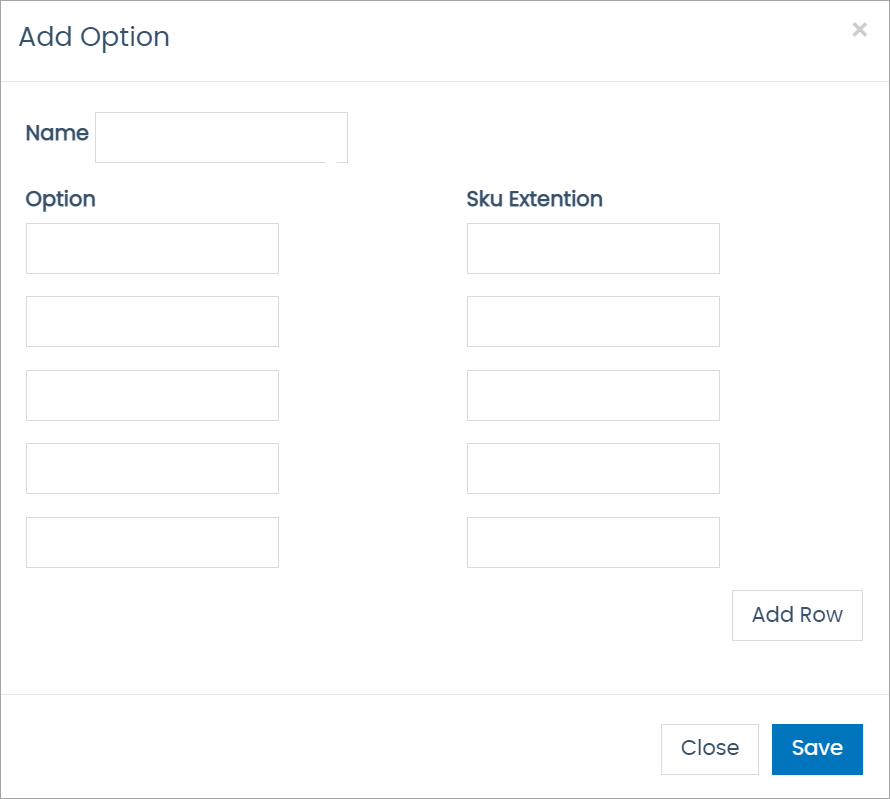
Task: Click the Sku Extention column header label
Action: [x=534, y=199]
